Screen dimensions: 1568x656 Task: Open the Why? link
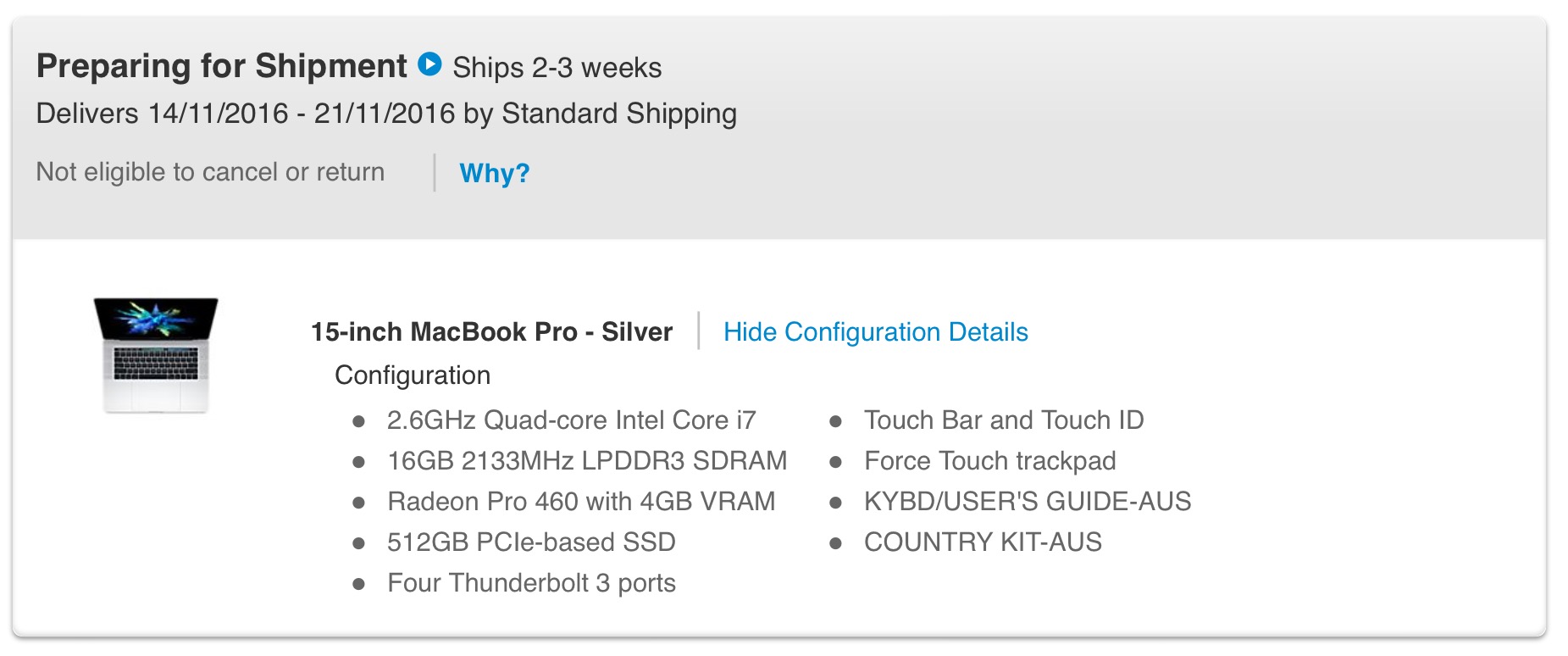[495, 173]
